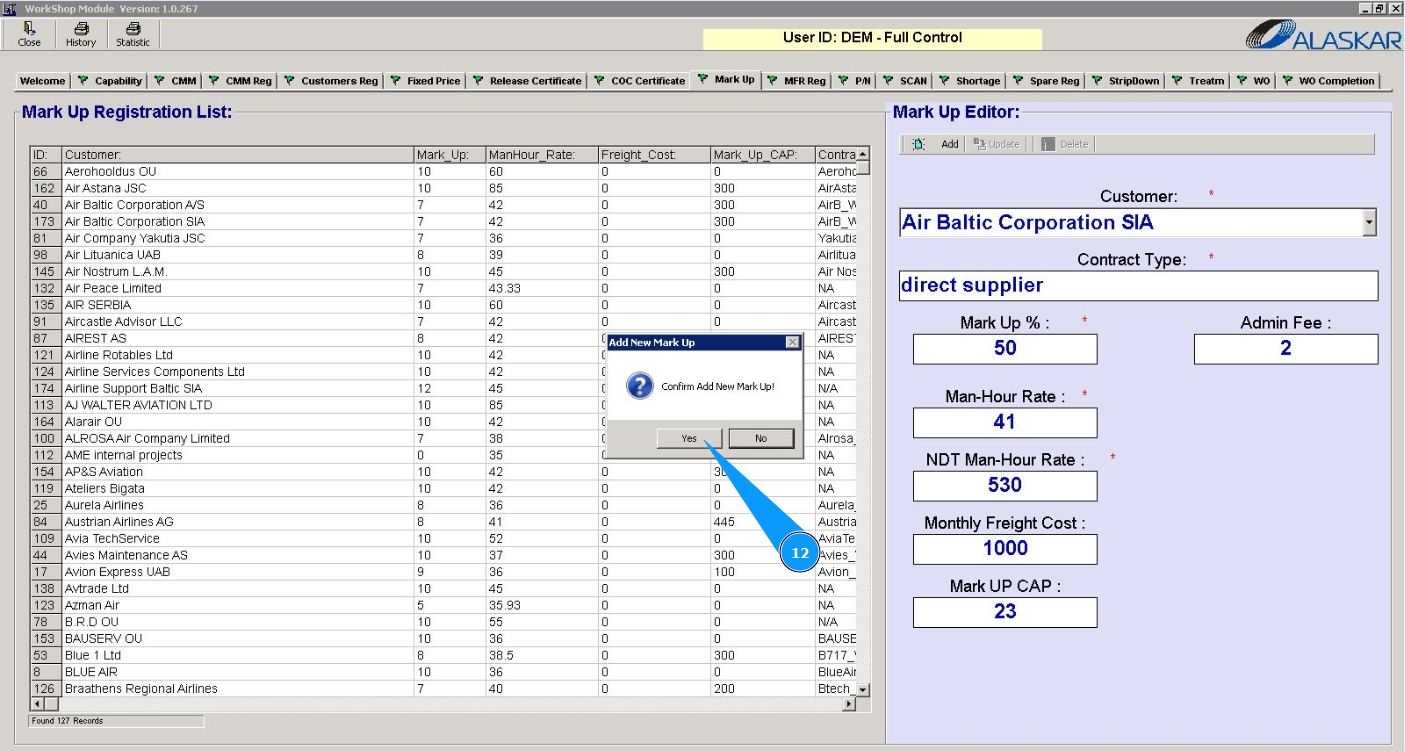Open the Shortage tab

click(968, 81)
